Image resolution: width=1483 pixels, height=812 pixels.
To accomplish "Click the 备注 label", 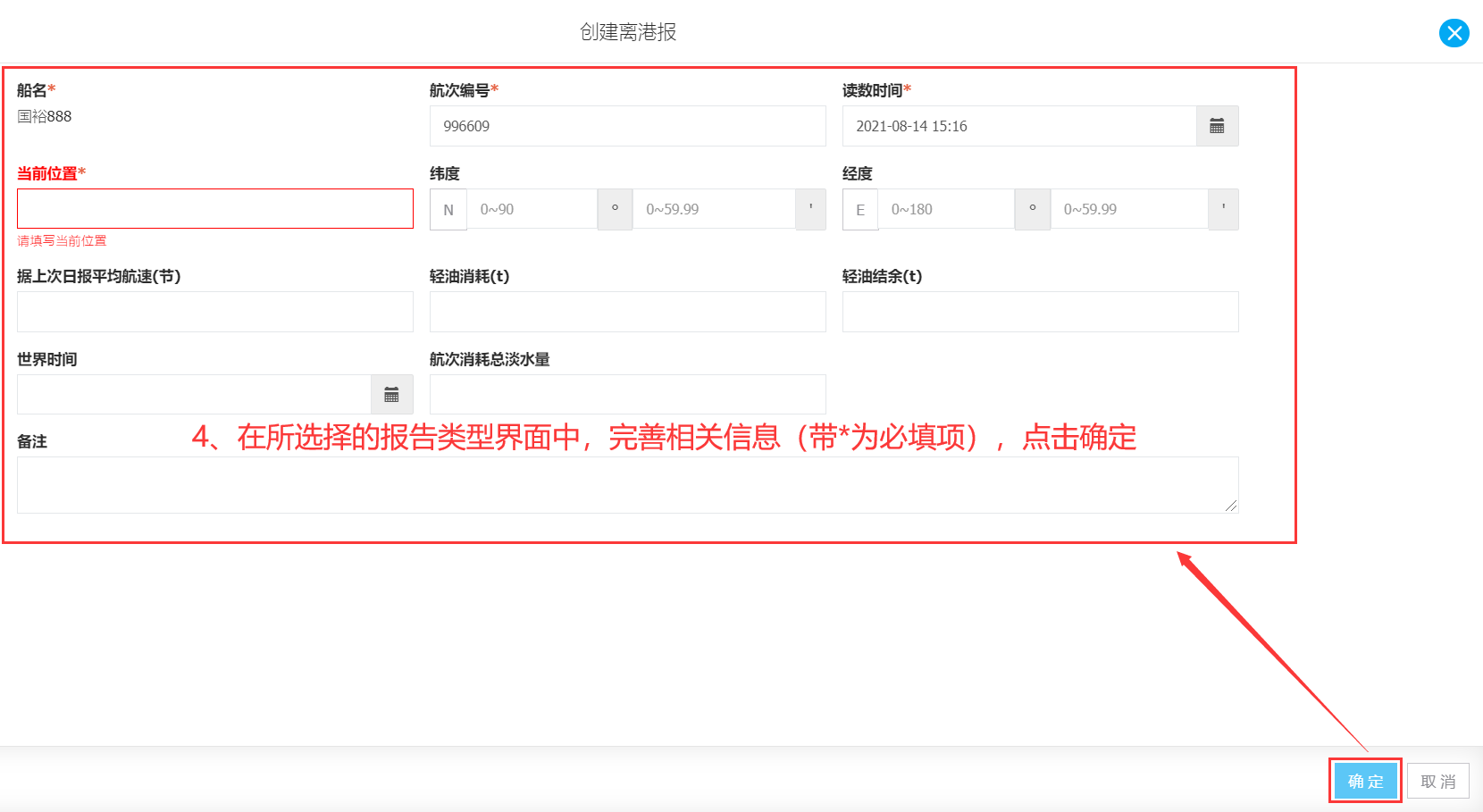I will [x=32, y=441].
